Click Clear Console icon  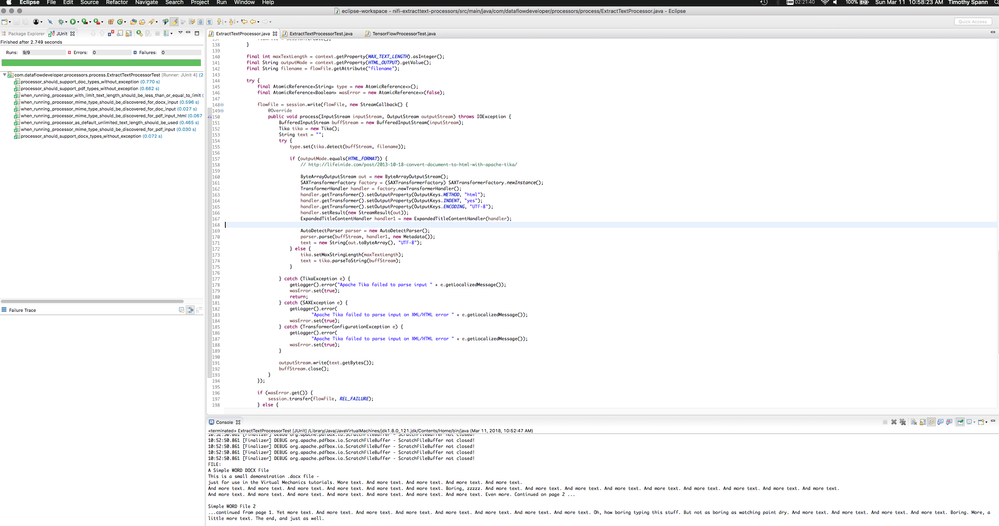(914, 422)
